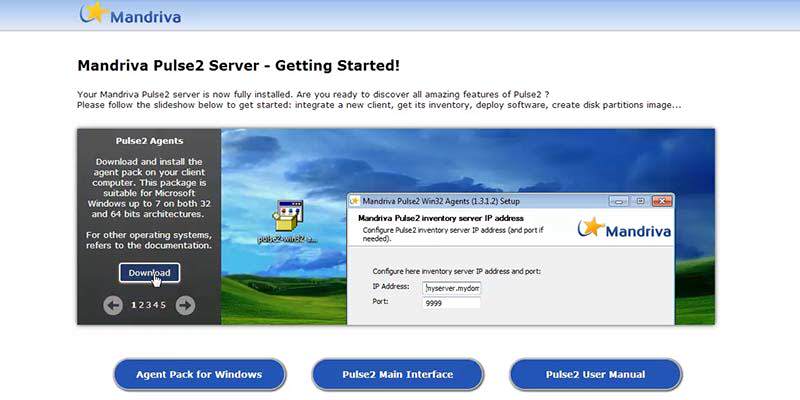Maximize the Pulse2 Win32 Agents Setup window
800x400 pixels.
(640, 202)
